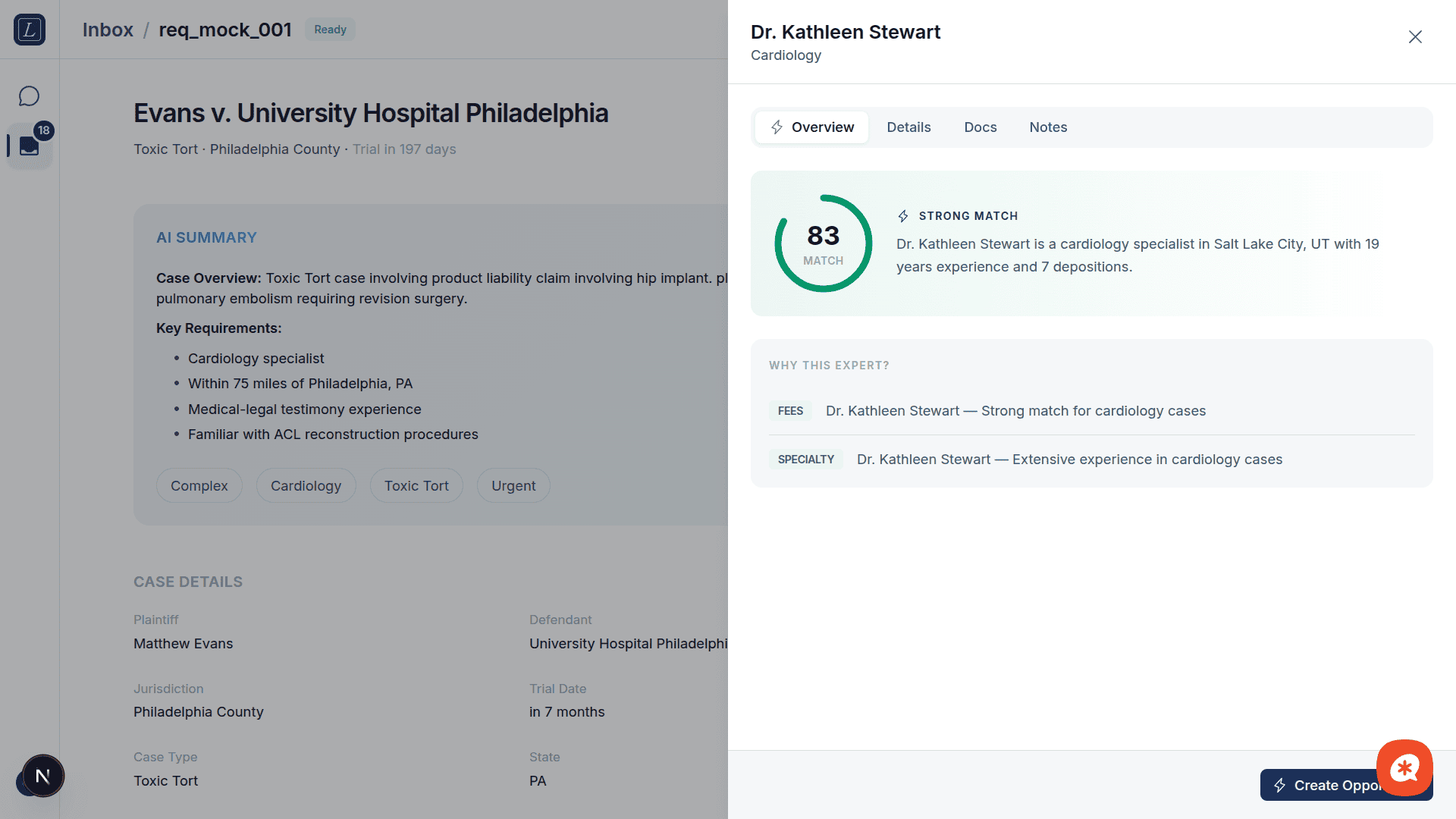
Task: Go to Inbox breadcrumb link
Action: click(108, 30)
